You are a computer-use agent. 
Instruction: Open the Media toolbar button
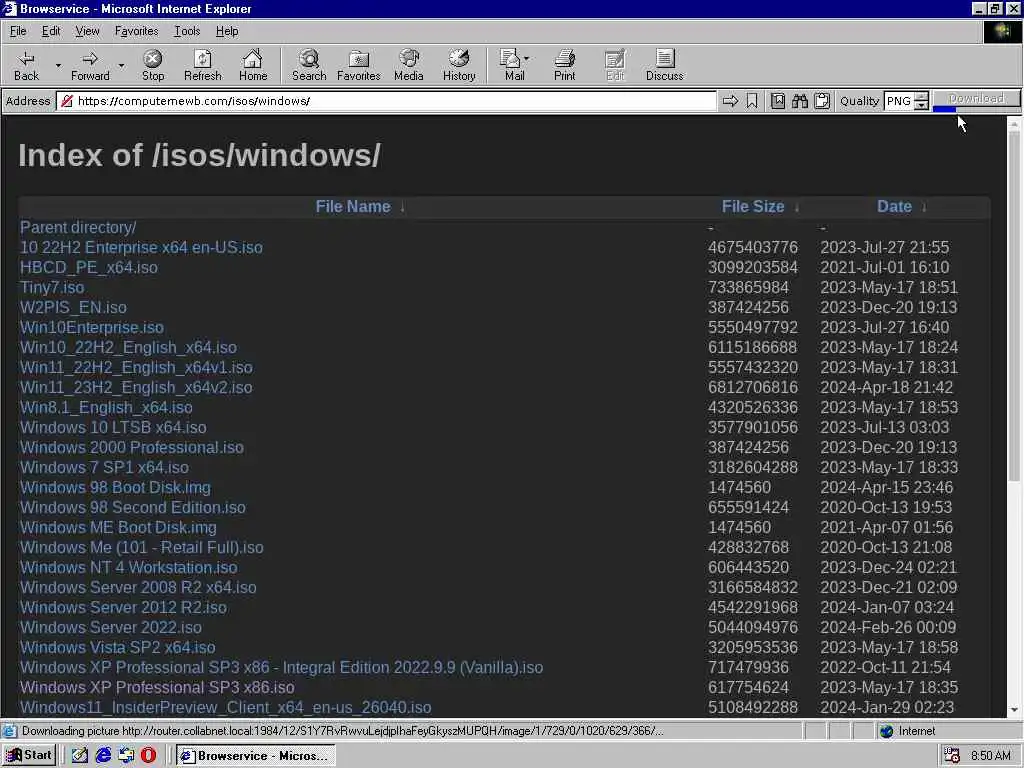pyautogui.click(x=409, y=65)
